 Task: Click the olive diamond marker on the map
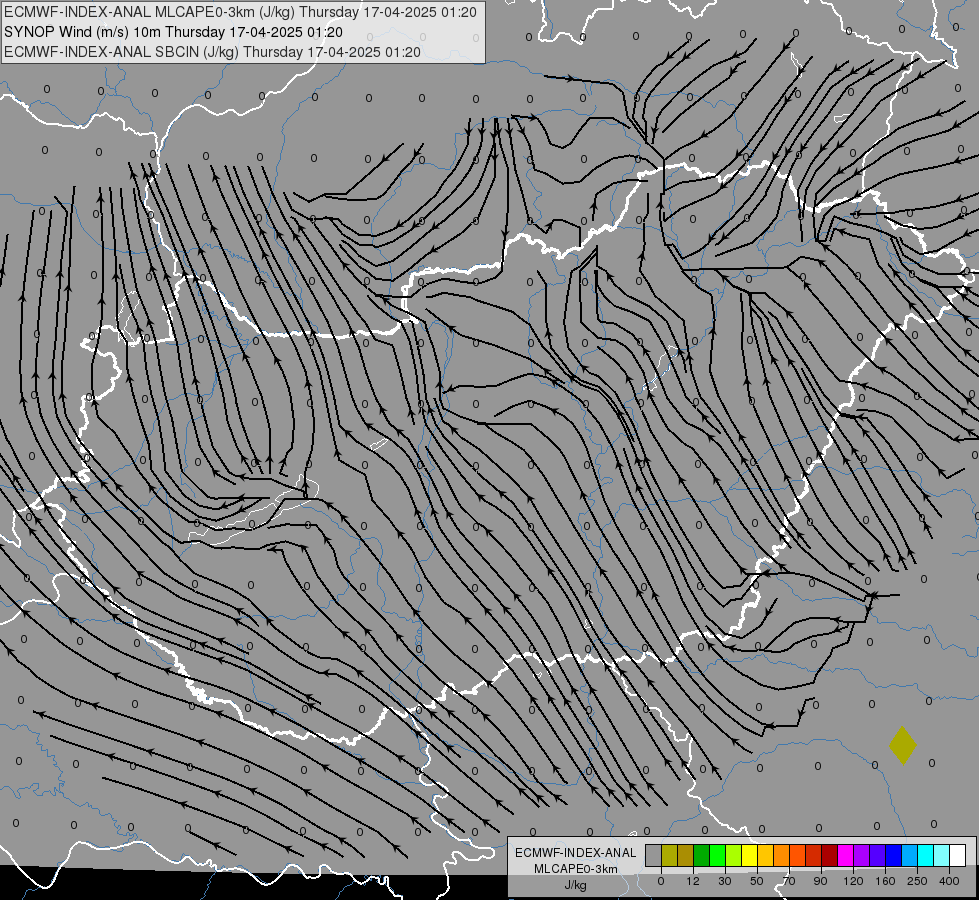click(903, 745)
